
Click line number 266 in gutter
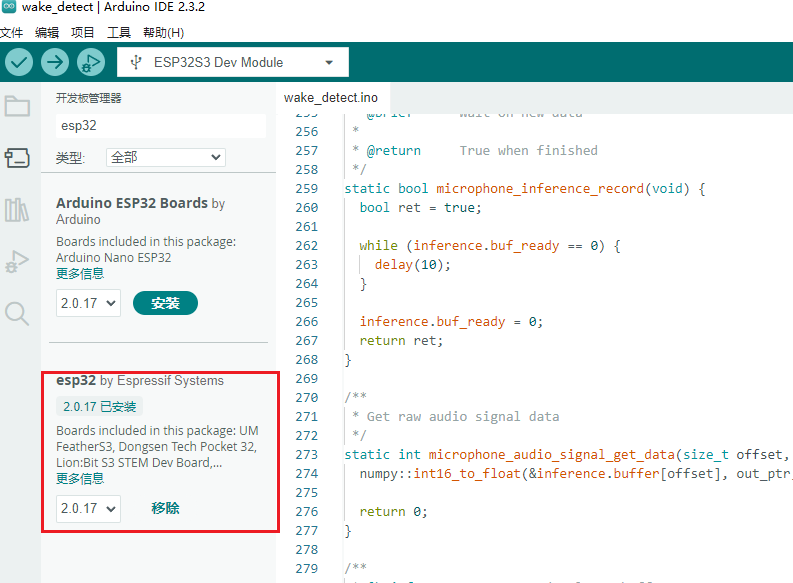306,322
